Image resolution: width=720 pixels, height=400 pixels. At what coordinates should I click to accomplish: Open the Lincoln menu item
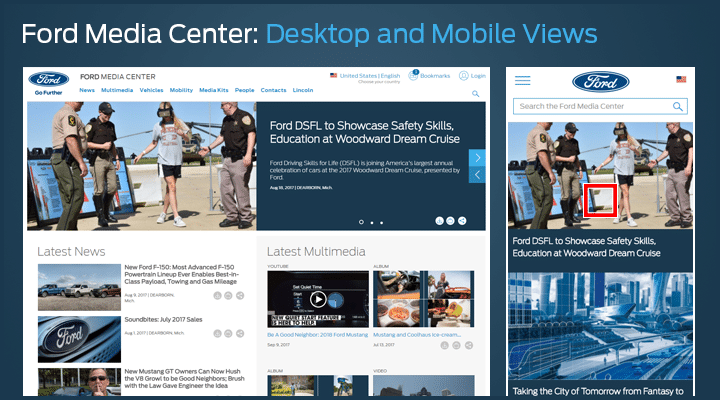[x=303, y=90]
